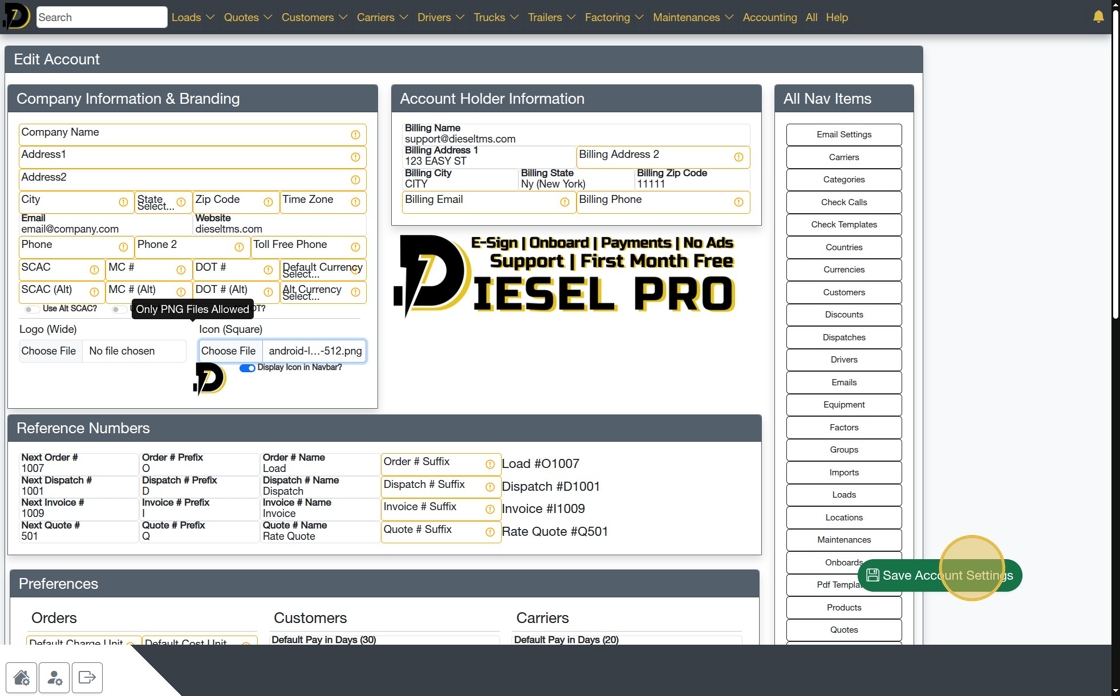Viewport: 1120px width, 696px height.
Task: Click warning icon in Billing Address 2 field
Action: point(739,157)
